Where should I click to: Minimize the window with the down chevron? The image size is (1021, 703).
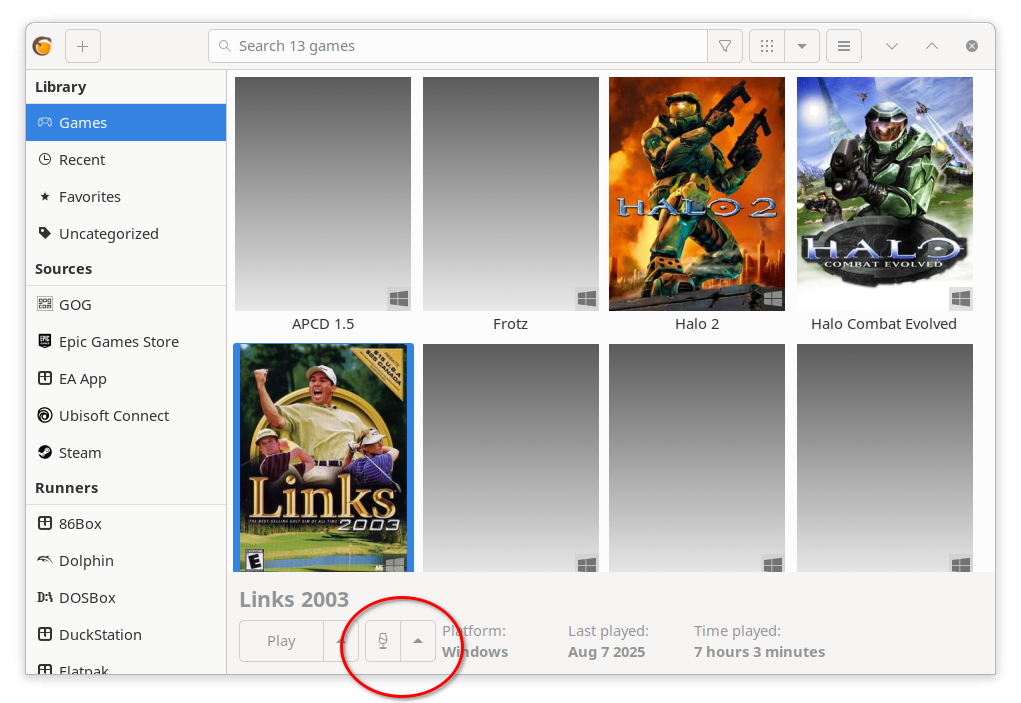[892, 46]
